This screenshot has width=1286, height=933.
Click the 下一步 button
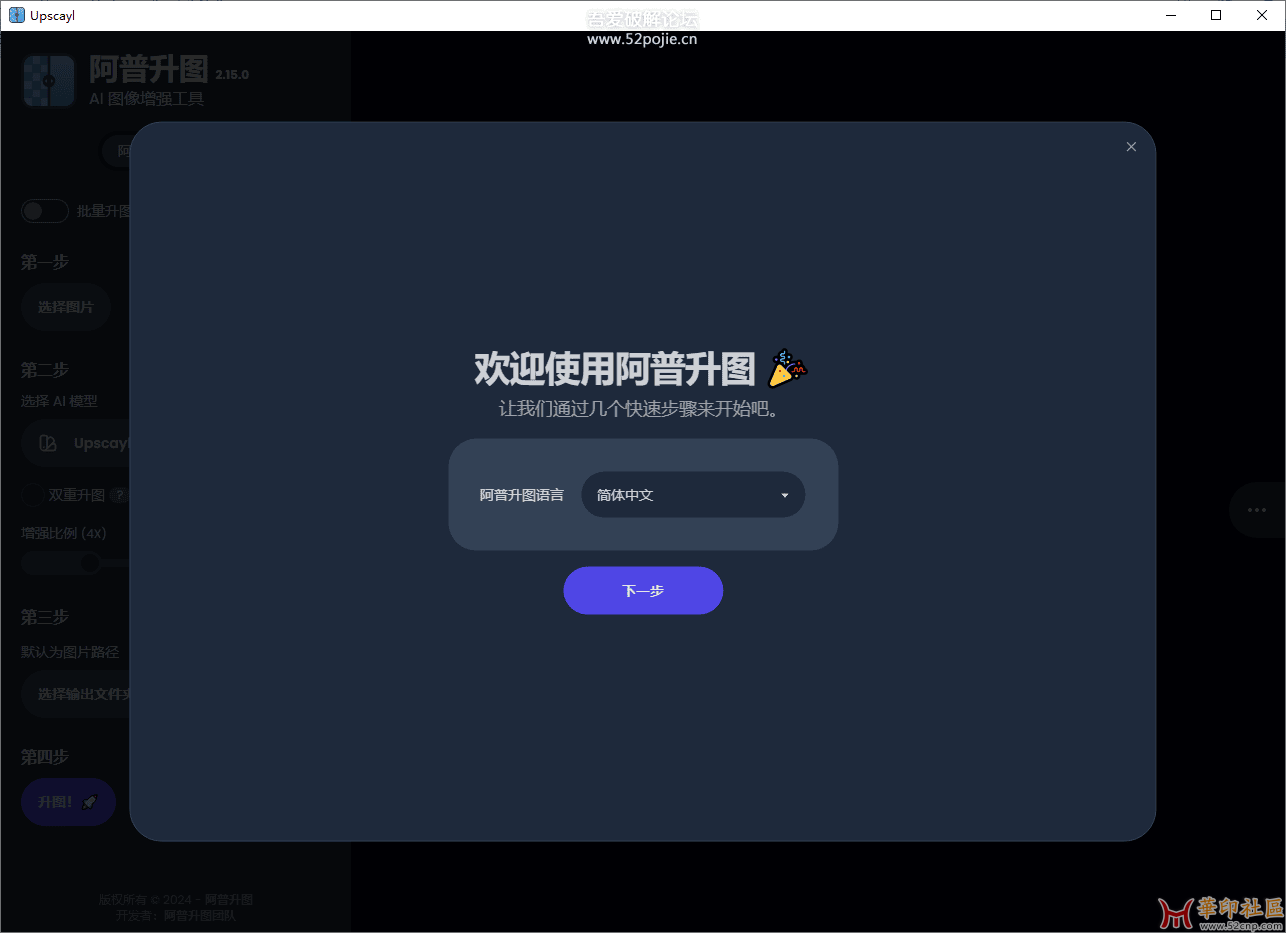[x=643, y=591]
